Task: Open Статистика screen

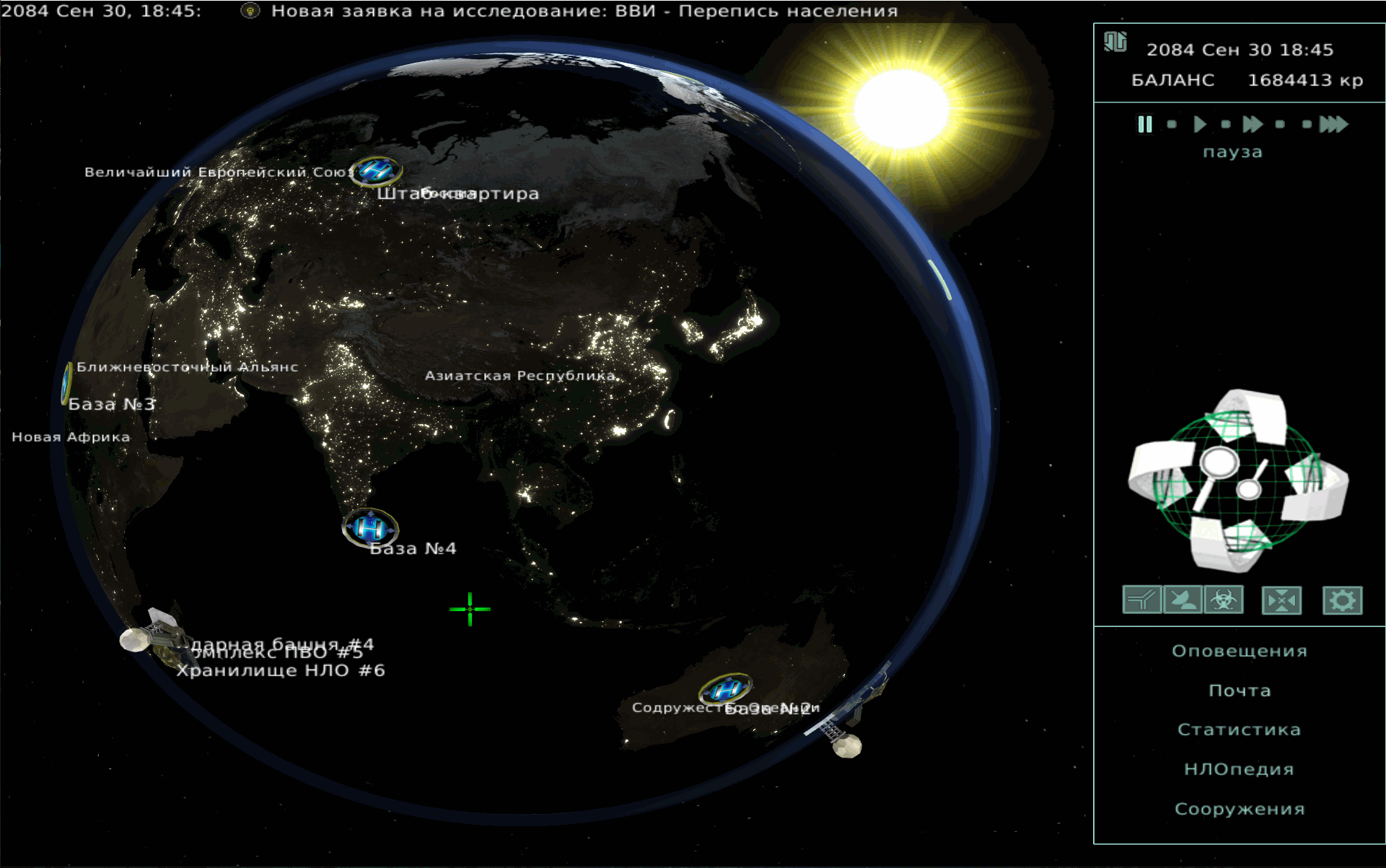Action: tap(1239, 729)
